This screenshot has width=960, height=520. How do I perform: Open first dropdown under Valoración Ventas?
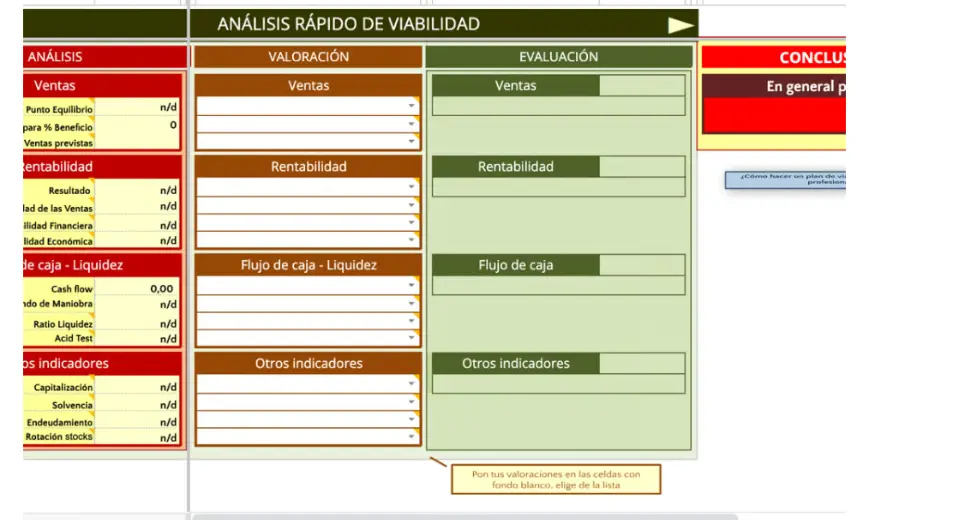pyautogui.click(x=411, y=106)
